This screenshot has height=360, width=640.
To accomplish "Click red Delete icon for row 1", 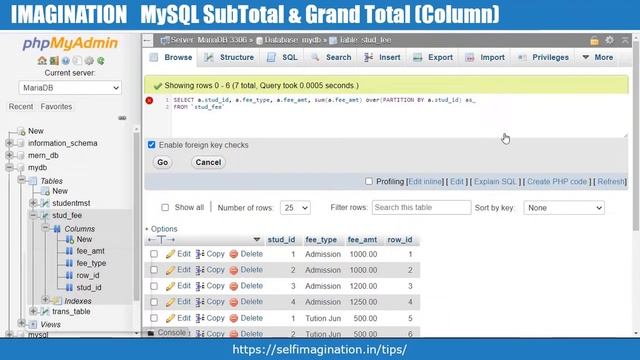I will tap(233, 254).
